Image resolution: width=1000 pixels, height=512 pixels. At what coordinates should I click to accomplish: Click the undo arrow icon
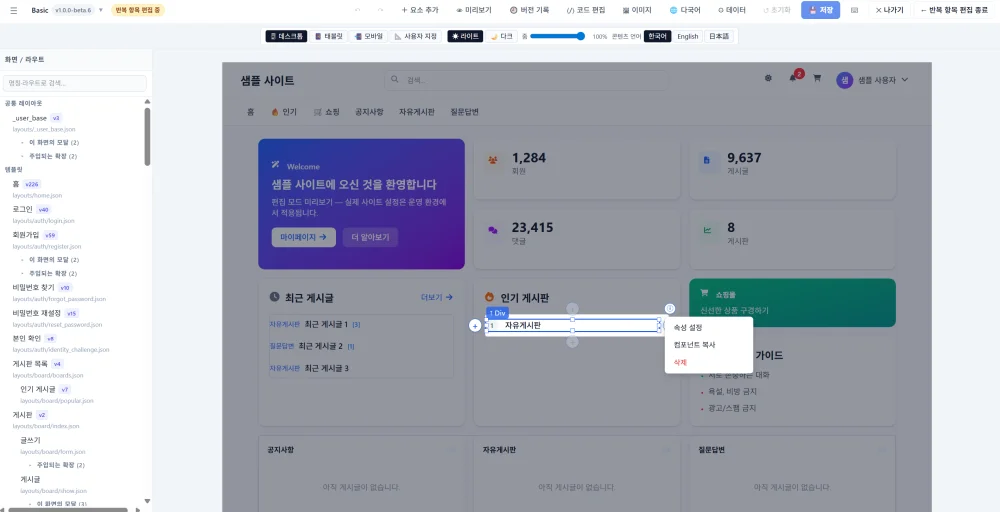(358, 10)
